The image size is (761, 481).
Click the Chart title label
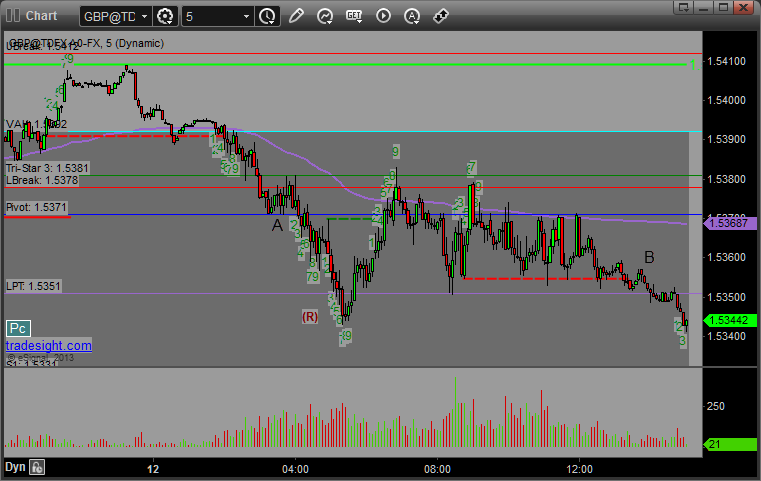click(41, 16)
